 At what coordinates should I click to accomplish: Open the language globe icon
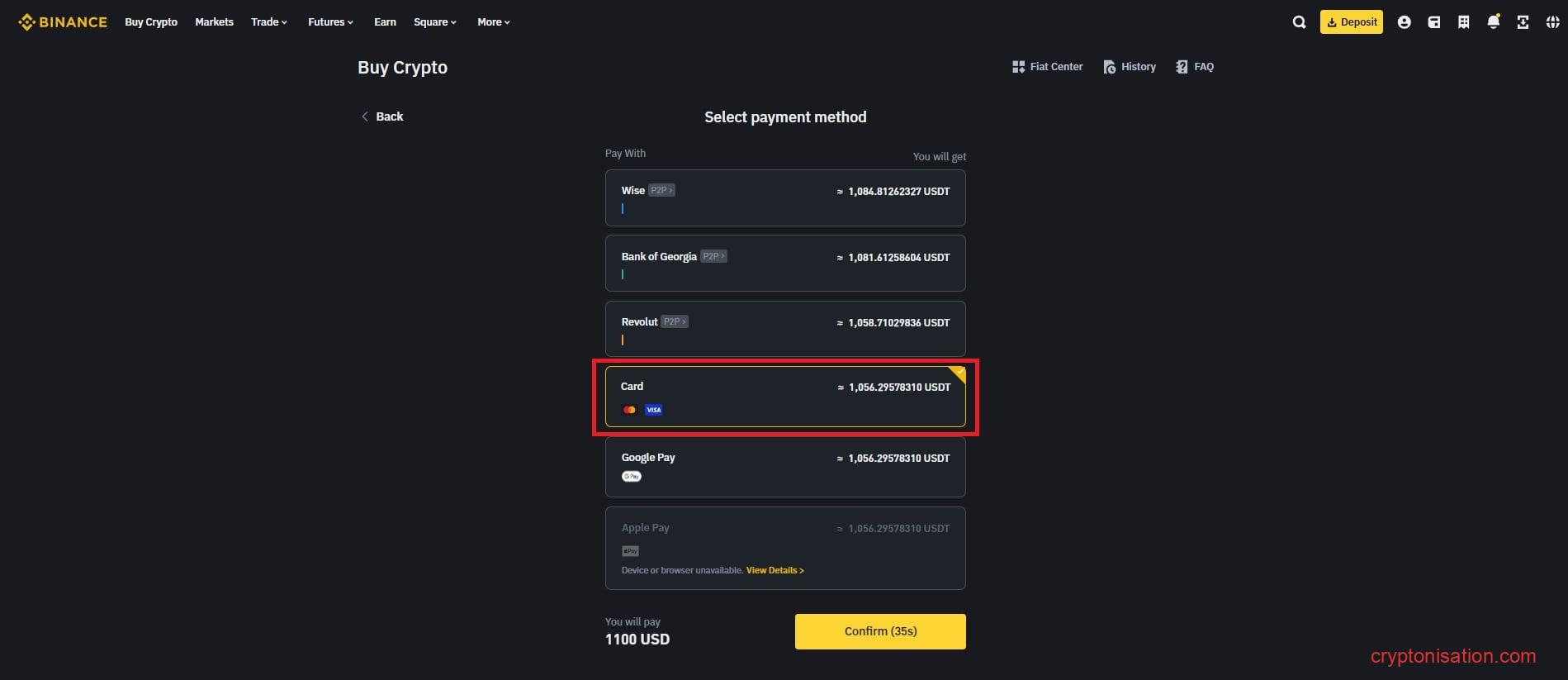tap(1552, 22)
